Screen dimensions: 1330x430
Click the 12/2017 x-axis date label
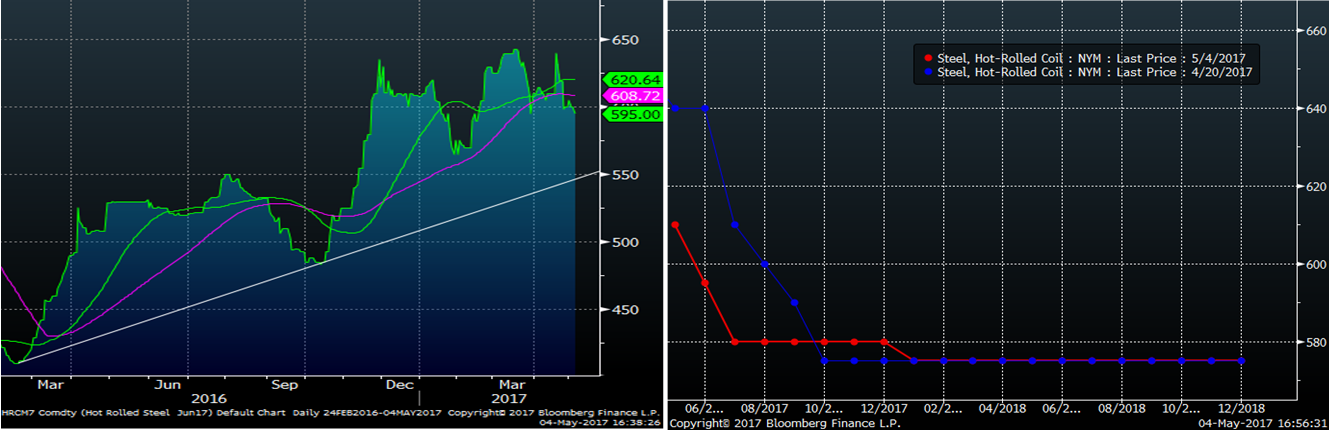click(883, 408)
